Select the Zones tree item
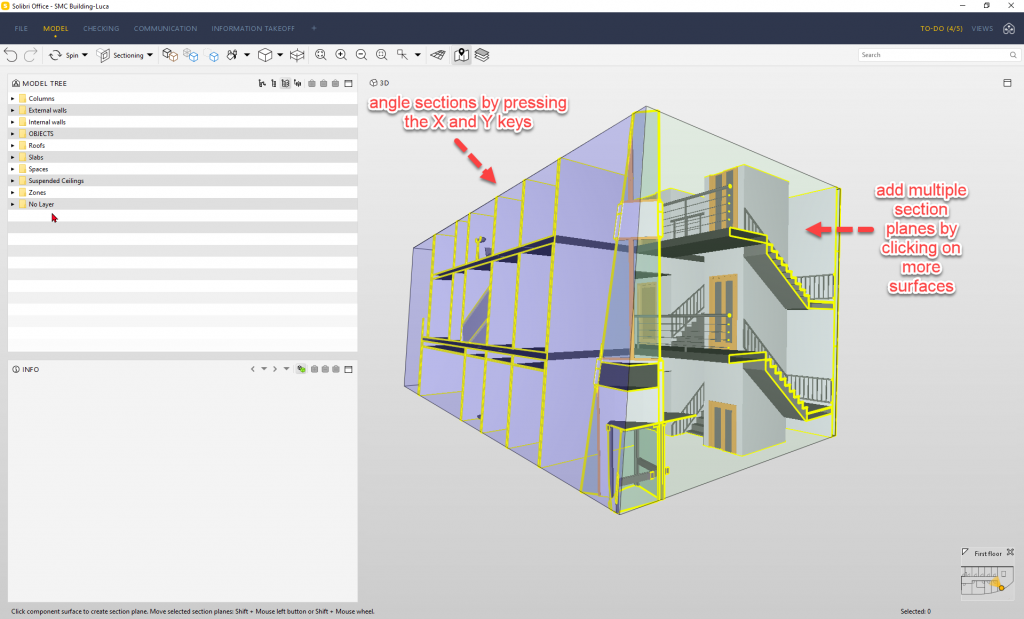 pos(37,193)
